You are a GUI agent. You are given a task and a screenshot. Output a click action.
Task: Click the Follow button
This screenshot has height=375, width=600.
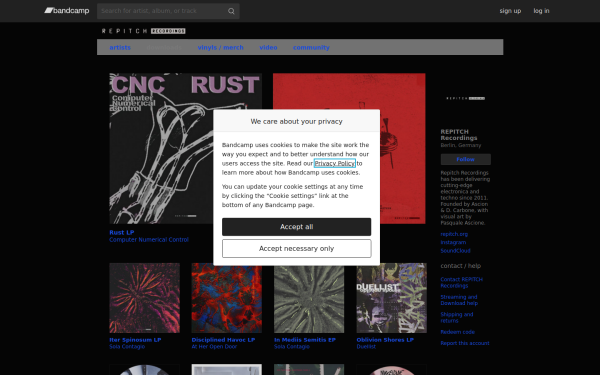466,159
